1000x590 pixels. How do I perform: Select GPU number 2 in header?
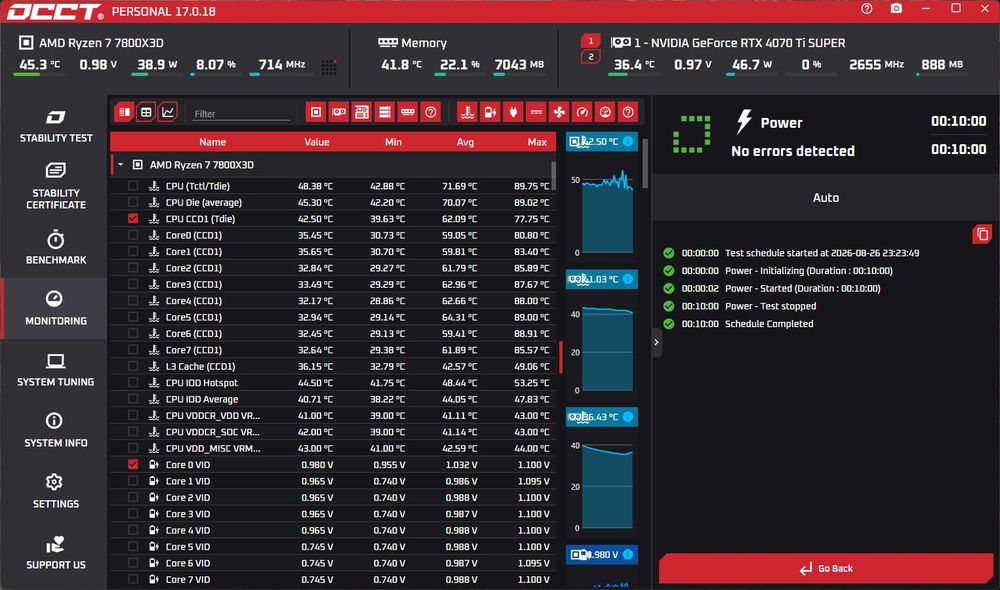click(x=591, y=57)
